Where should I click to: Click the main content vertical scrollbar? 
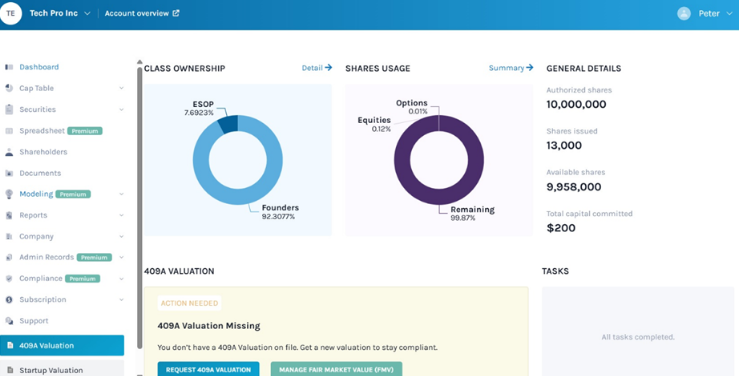coord(140,207)
